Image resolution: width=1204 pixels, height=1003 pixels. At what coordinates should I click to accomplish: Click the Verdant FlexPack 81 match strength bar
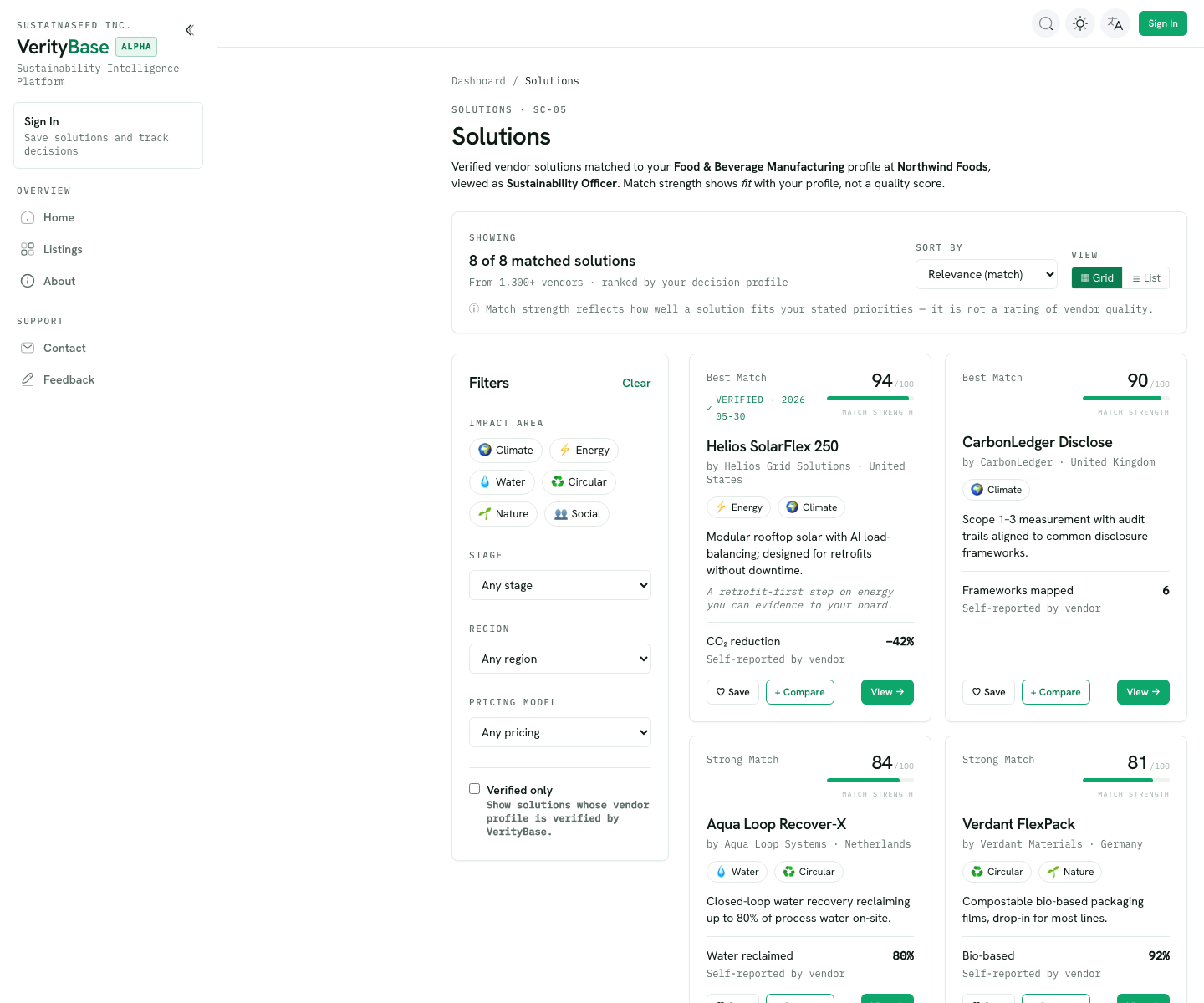[x=1126, y=780]
